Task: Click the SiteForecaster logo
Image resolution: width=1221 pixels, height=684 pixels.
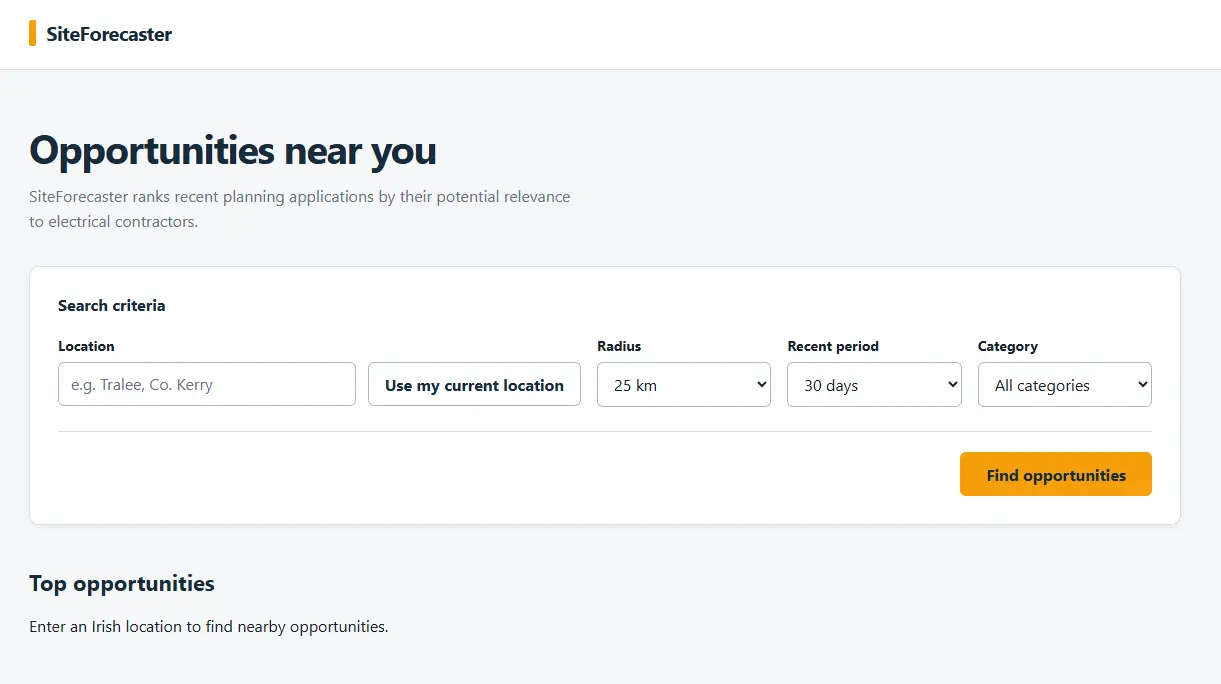Action: (x=101, y=34)
